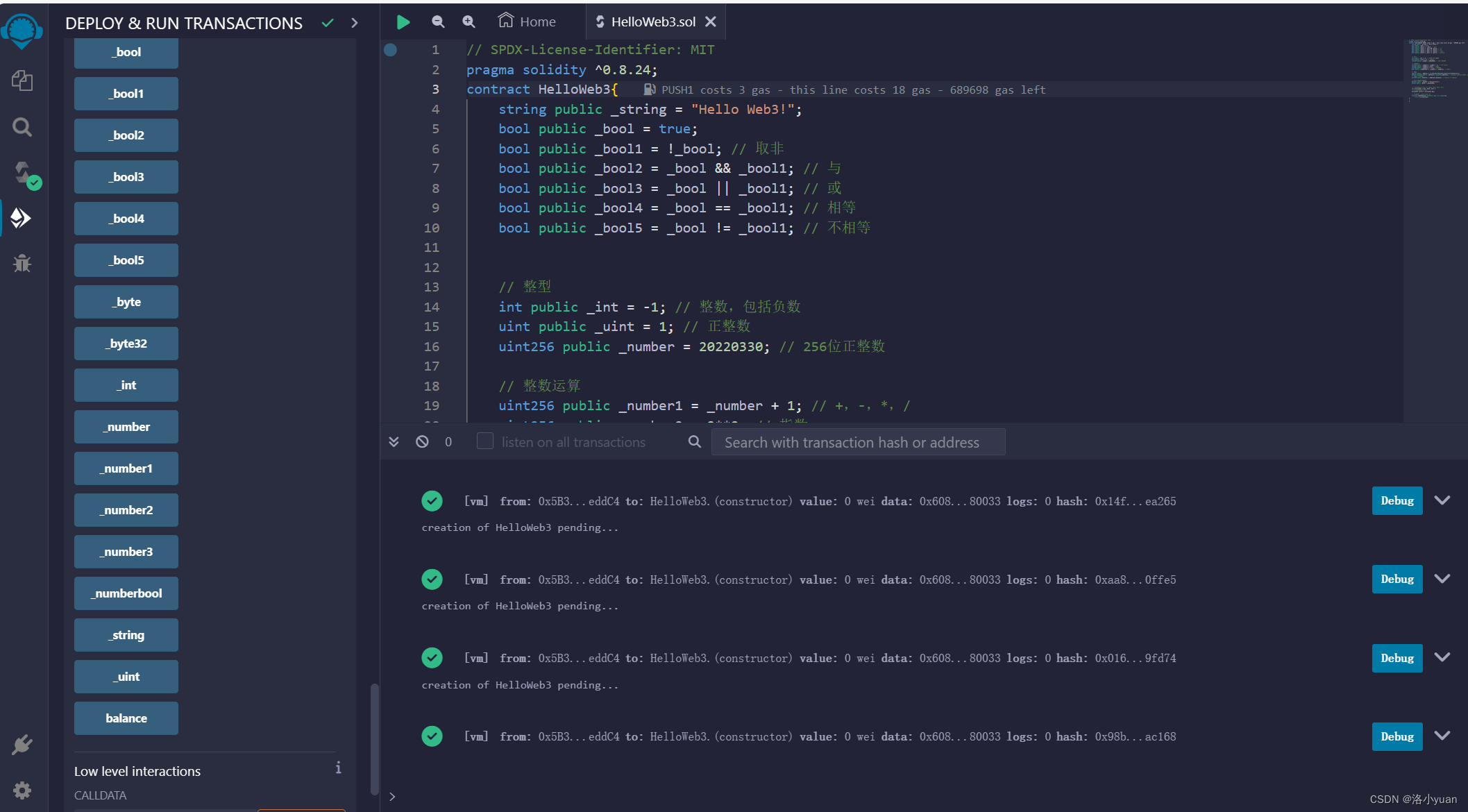Image resolution: width=1468 pixels, height=812 pixels.
Task: Zoom out the editor font
Action: click(x=438, y=22)
